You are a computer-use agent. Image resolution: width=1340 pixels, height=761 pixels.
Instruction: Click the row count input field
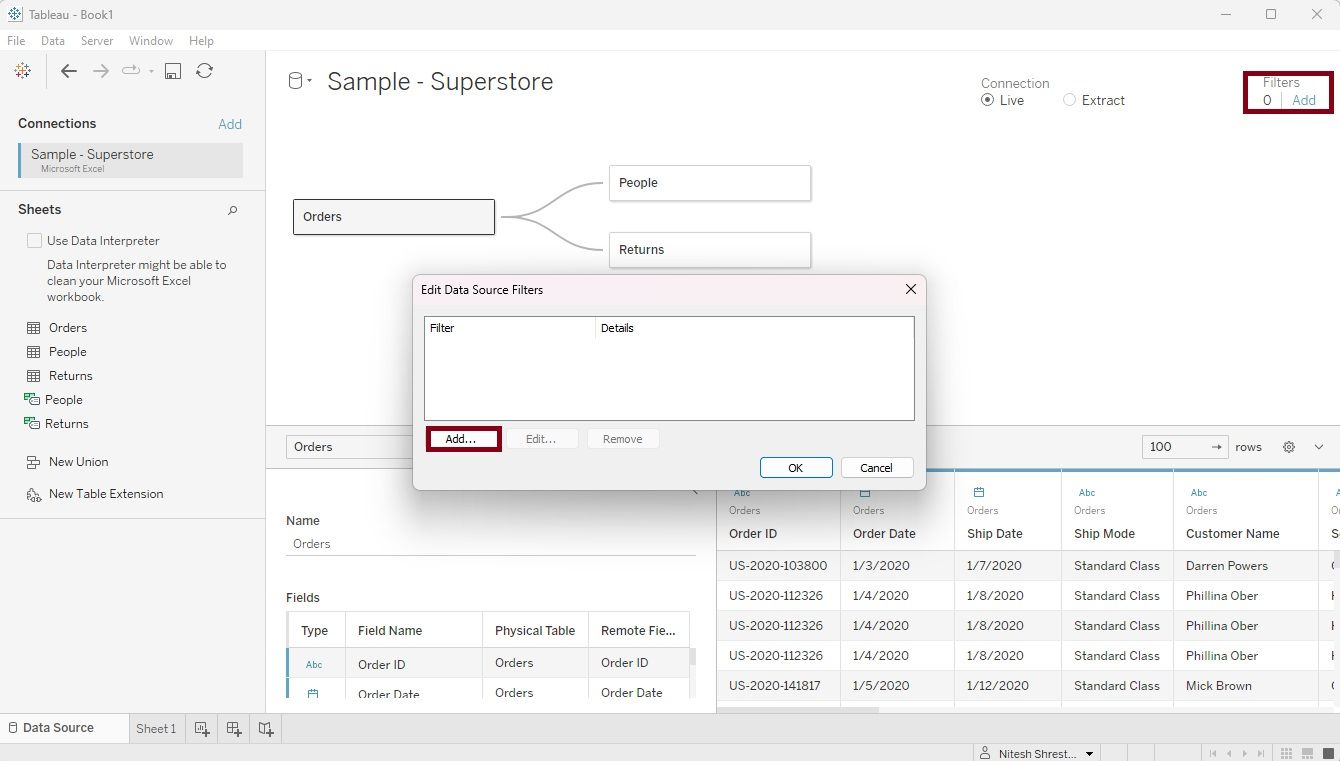(x=1173, y=447)
